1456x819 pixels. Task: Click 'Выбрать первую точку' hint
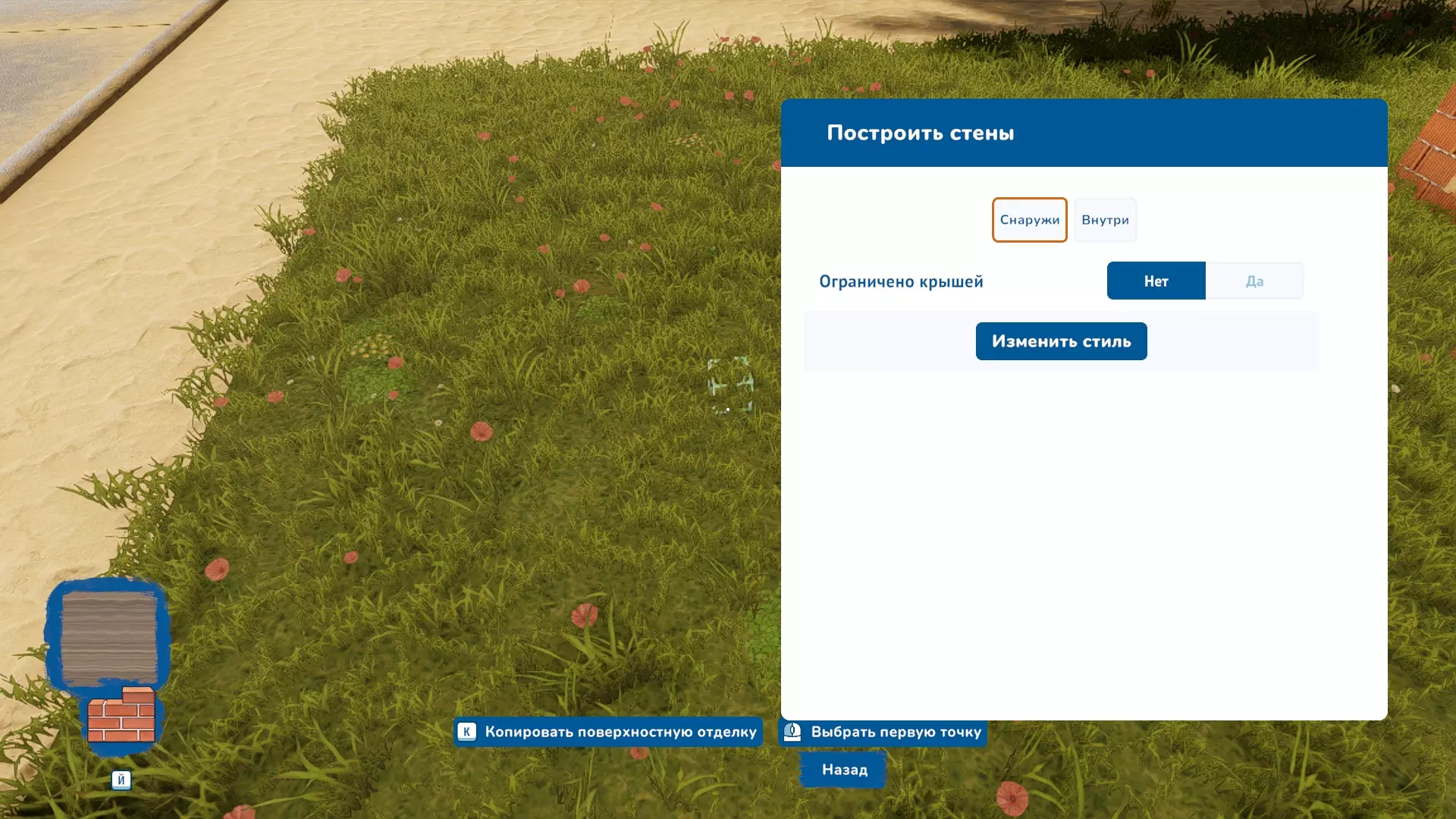tap(896, 732)
